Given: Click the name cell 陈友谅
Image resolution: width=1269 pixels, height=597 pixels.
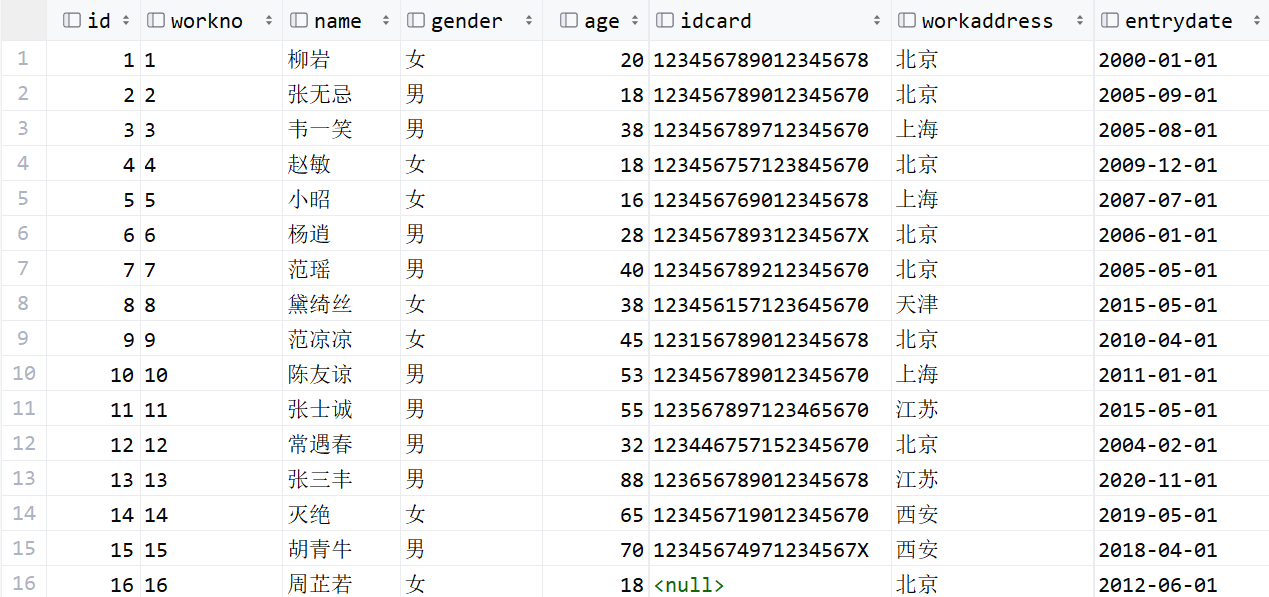Looking at the screenshot, I should (320, 375).
